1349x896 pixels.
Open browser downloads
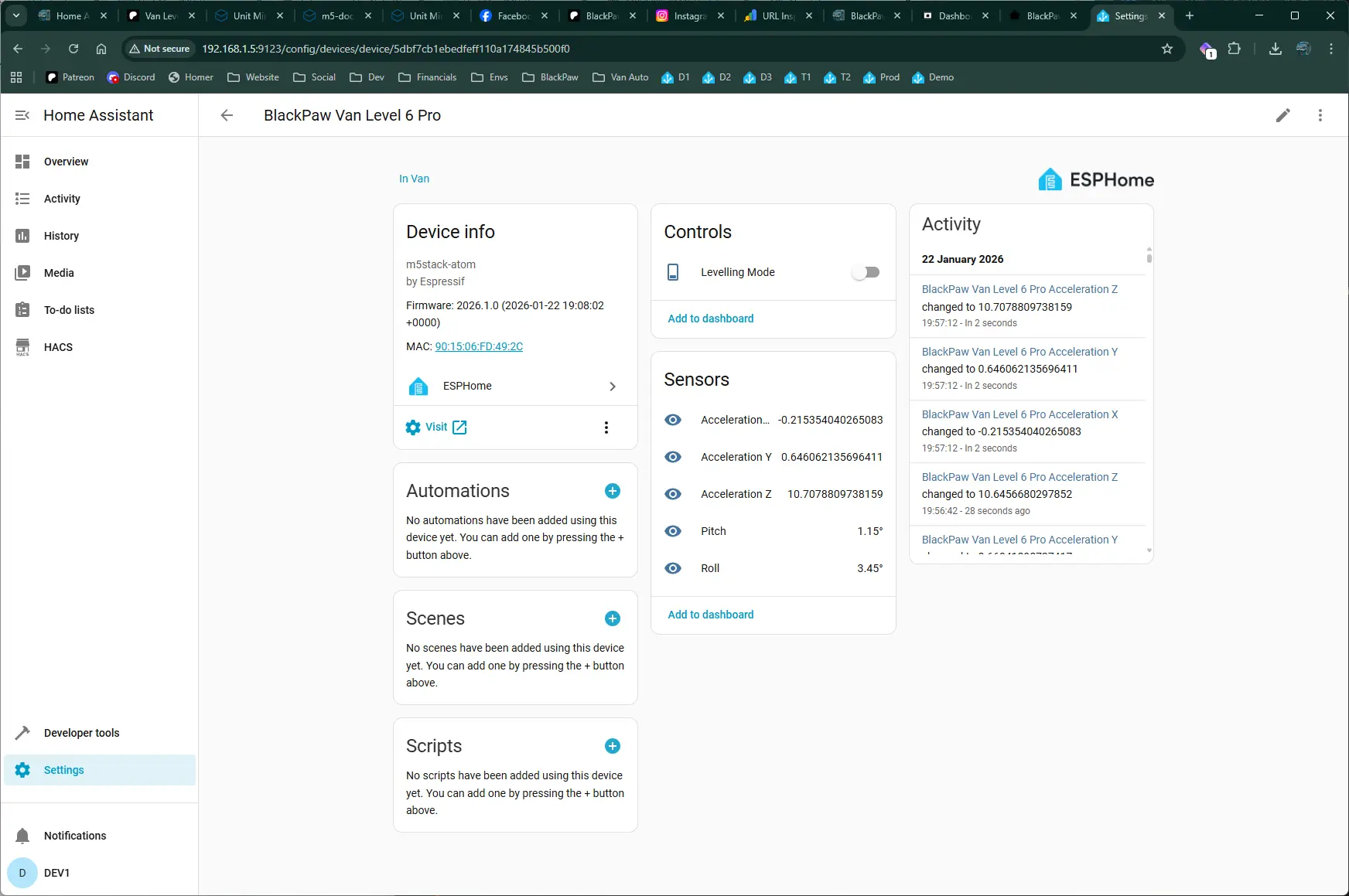click(x=1276, y=49)
